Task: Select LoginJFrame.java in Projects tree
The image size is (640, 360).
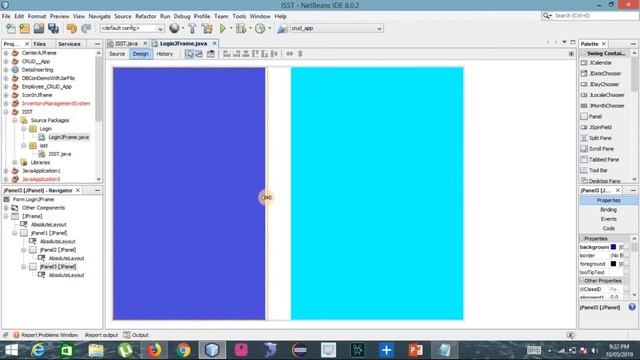Action: click(69, 137)
